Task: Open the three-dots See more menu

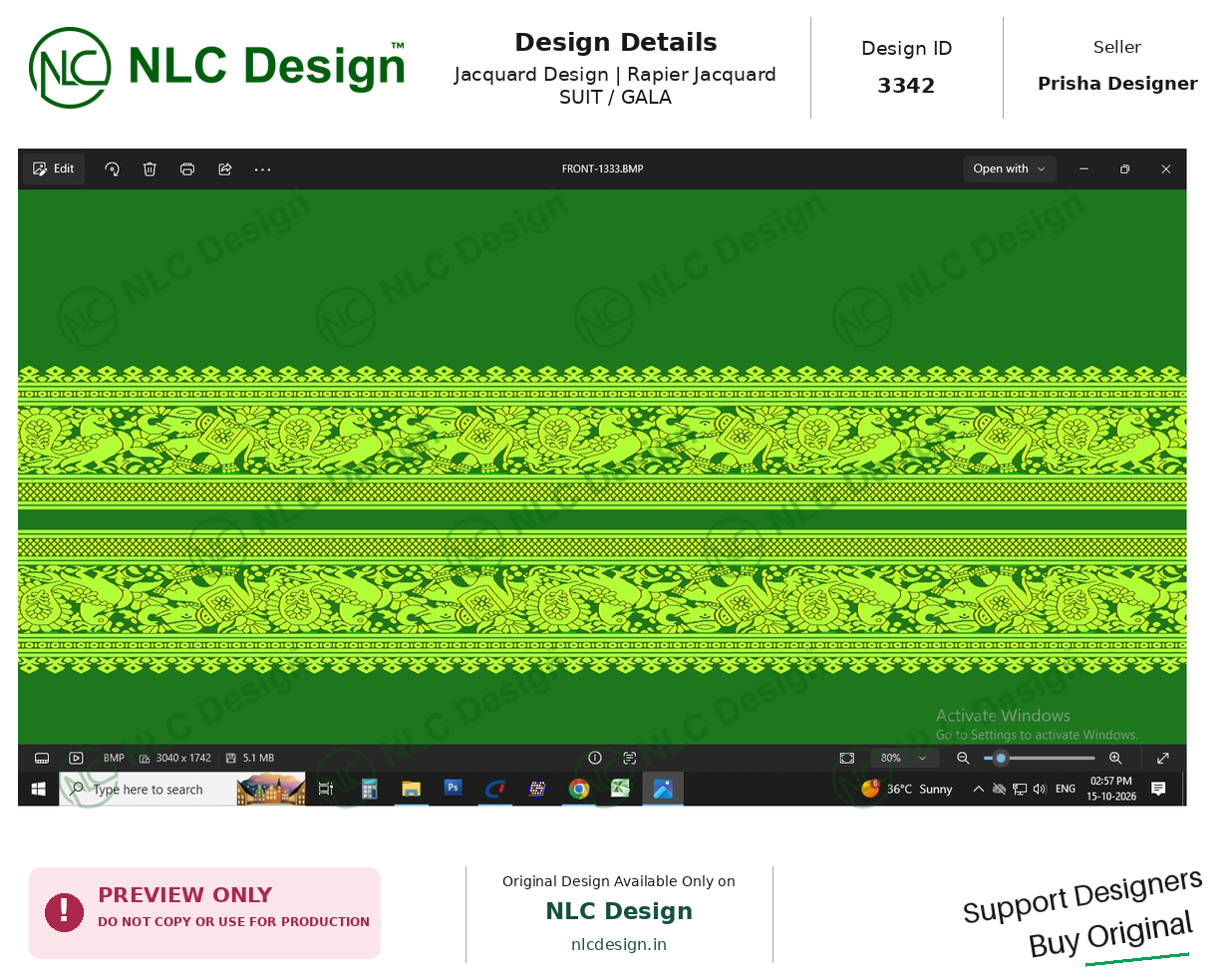Action: tap(262, 169)
